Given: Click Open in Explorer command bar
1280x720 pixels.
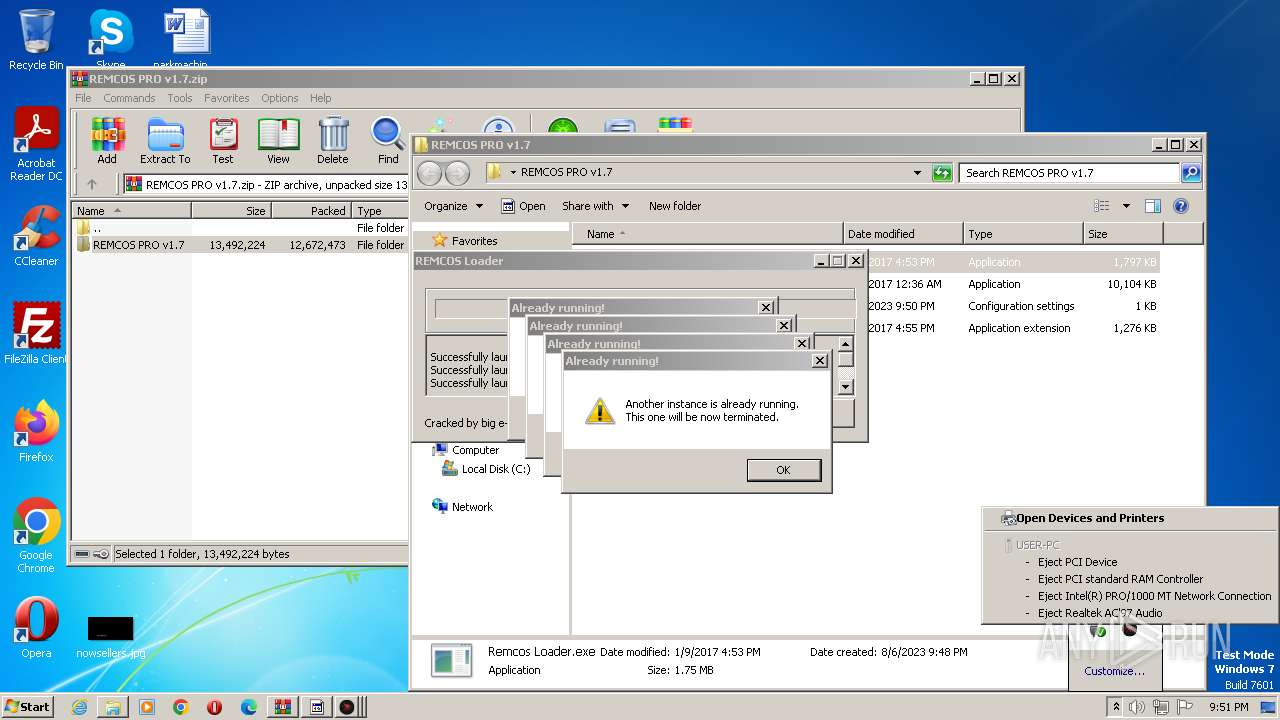Looking at the screenshot, I should click(x=523, y=206).
